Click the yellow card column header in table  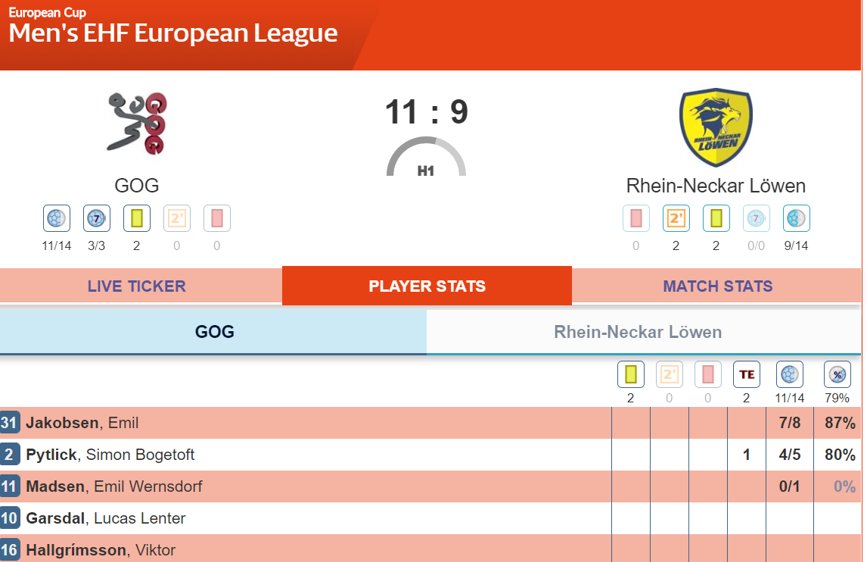pyautogui.click(x=630, y=375)
